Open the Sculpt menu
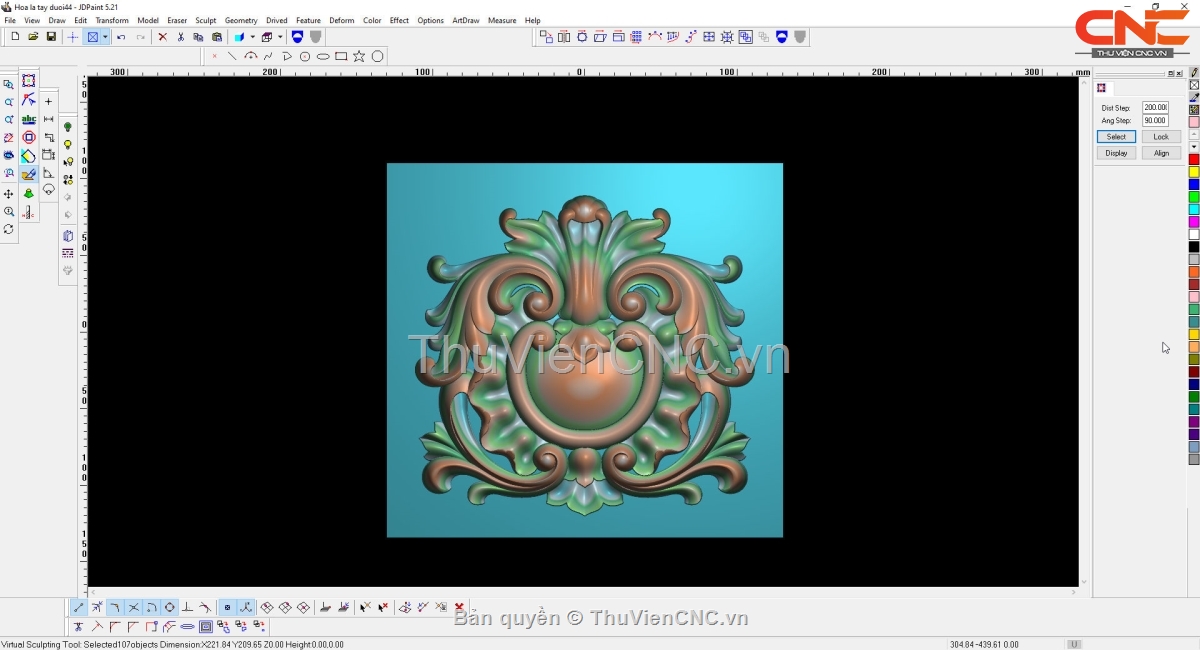Image resolution: width=1200 pixels, height=650 pixels. pos(205,20)
